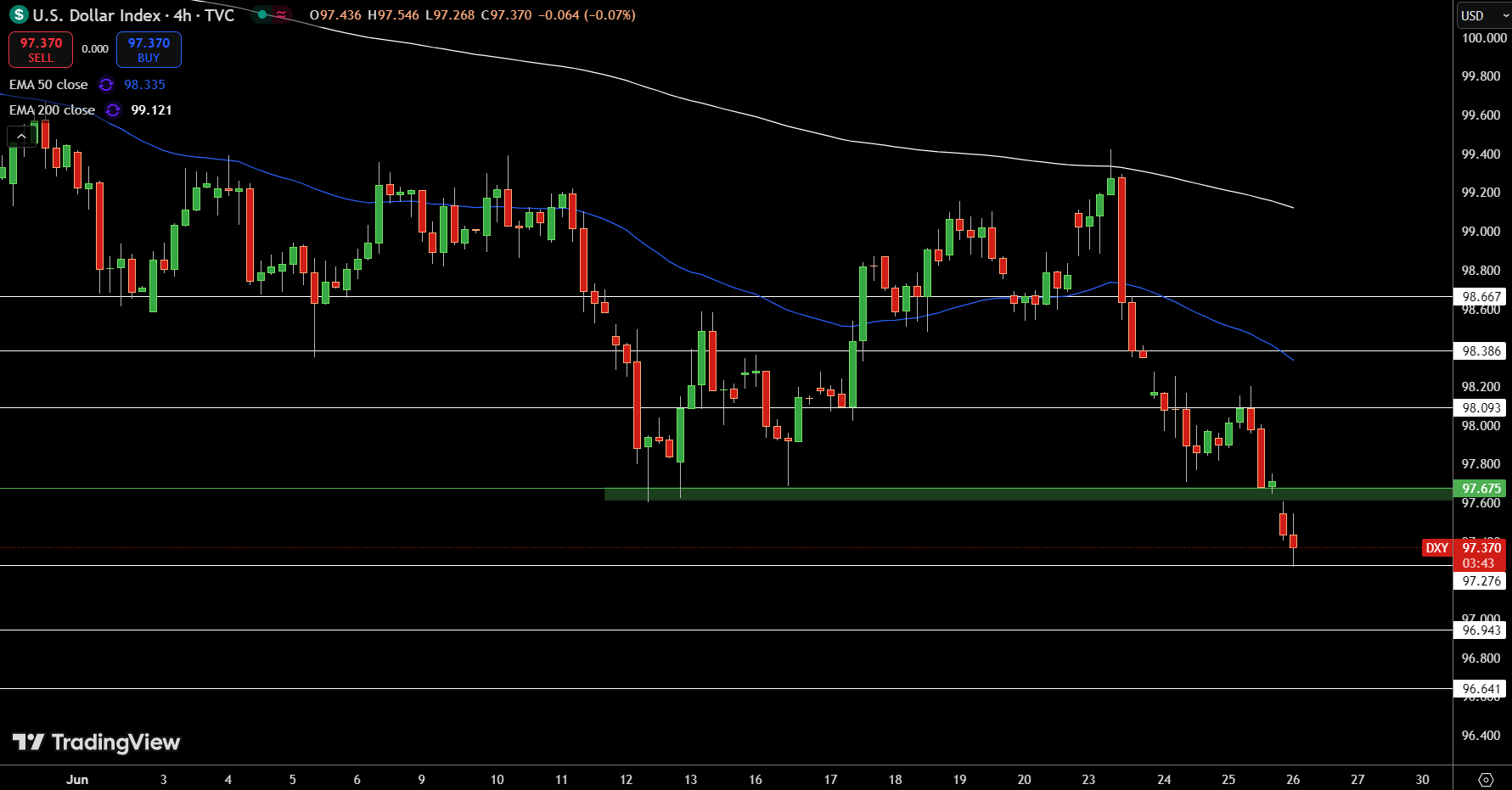Click date 30 on the time axis

[x=1422, y=779]
